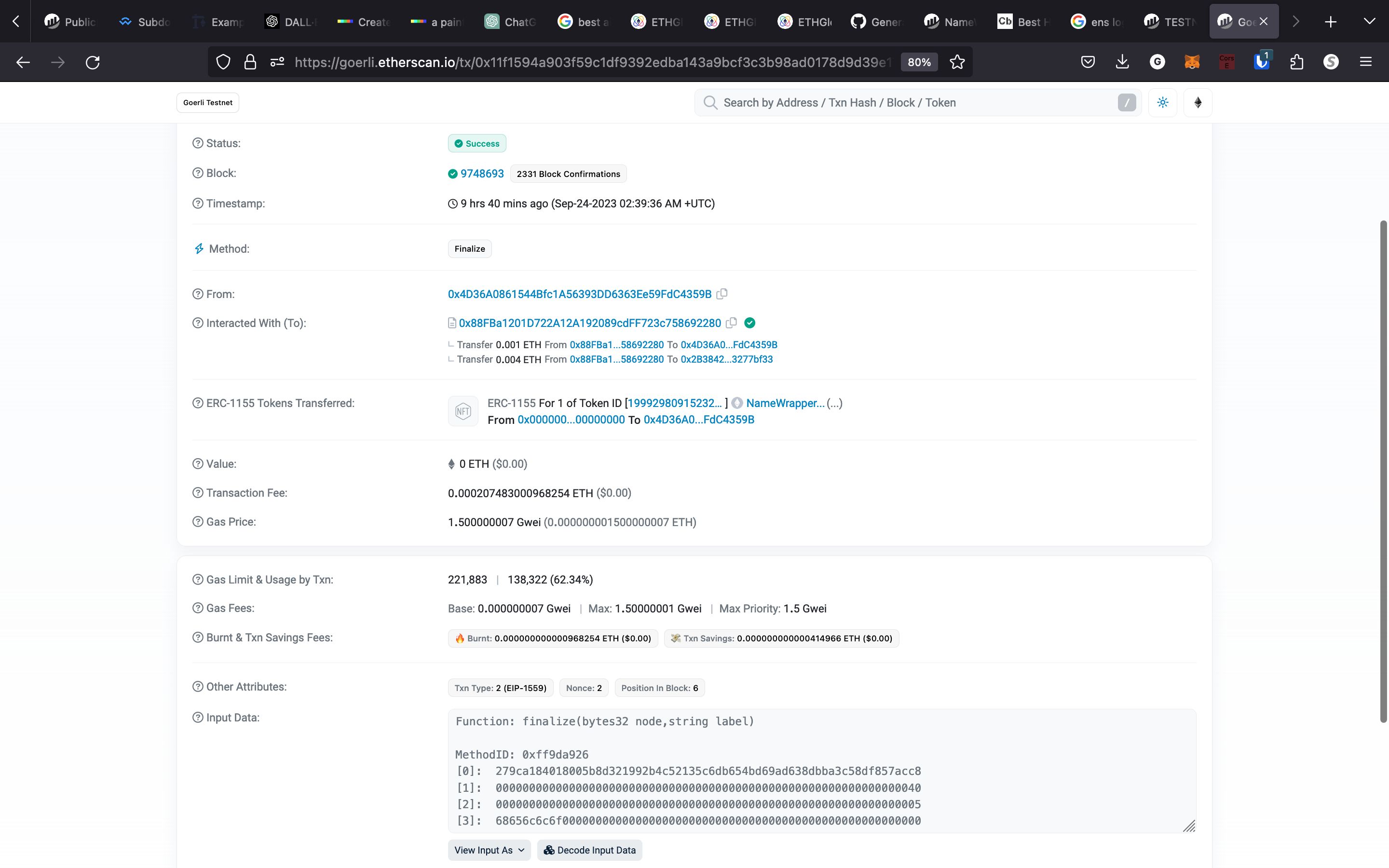The image size is (1389, 868).
Task: Open Token ID 19992980915232 link
Action: pos(675,404)
